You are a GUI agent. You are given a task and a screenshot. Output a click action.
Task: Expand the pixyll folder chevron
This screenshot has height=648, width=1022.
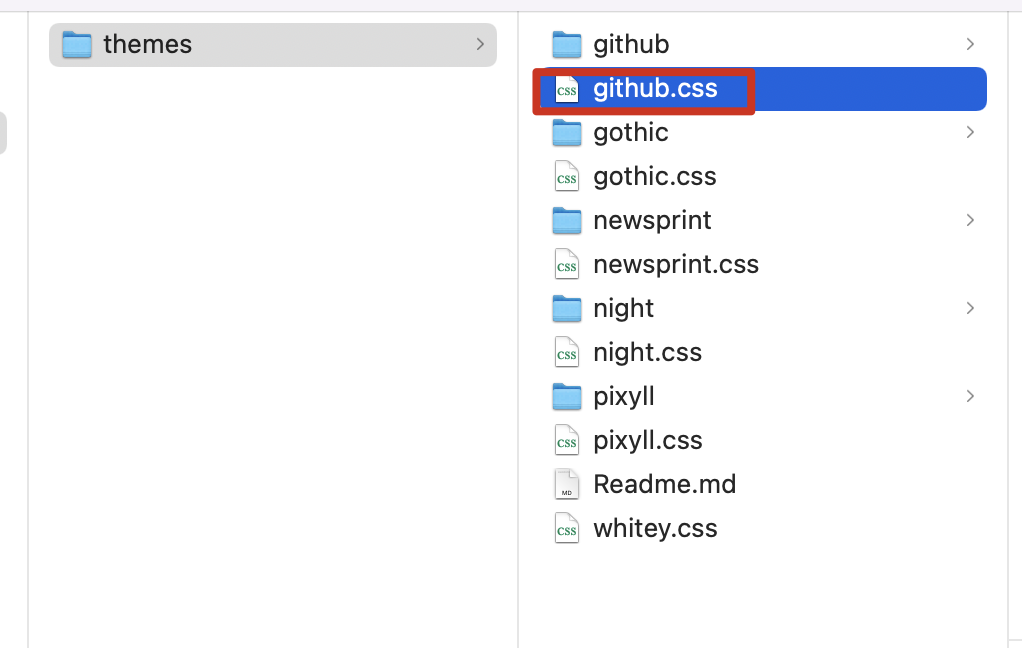click(x=970, y=397)
